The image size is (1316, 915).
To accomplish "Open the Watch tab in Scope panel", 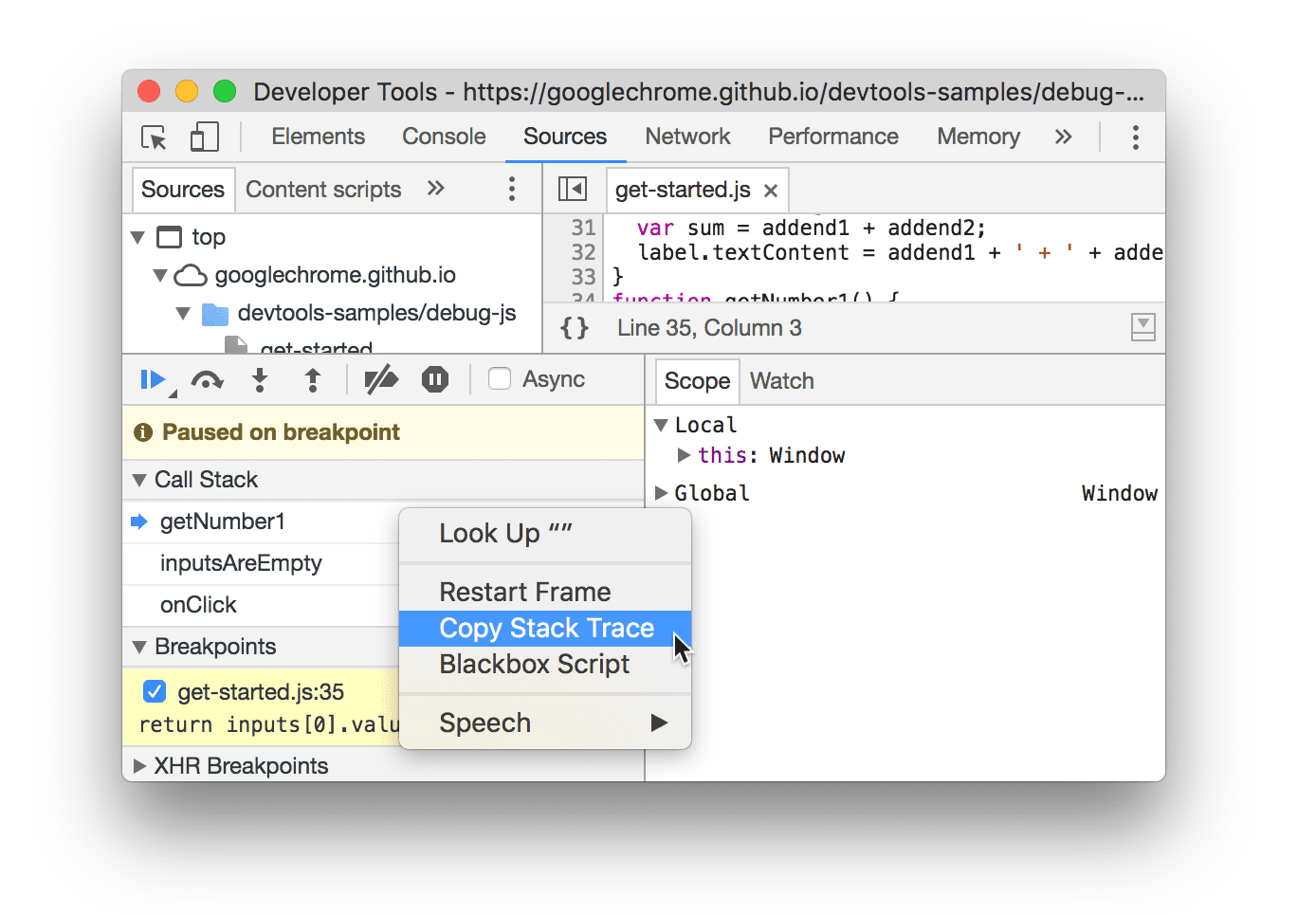I will tap(781, 380).
